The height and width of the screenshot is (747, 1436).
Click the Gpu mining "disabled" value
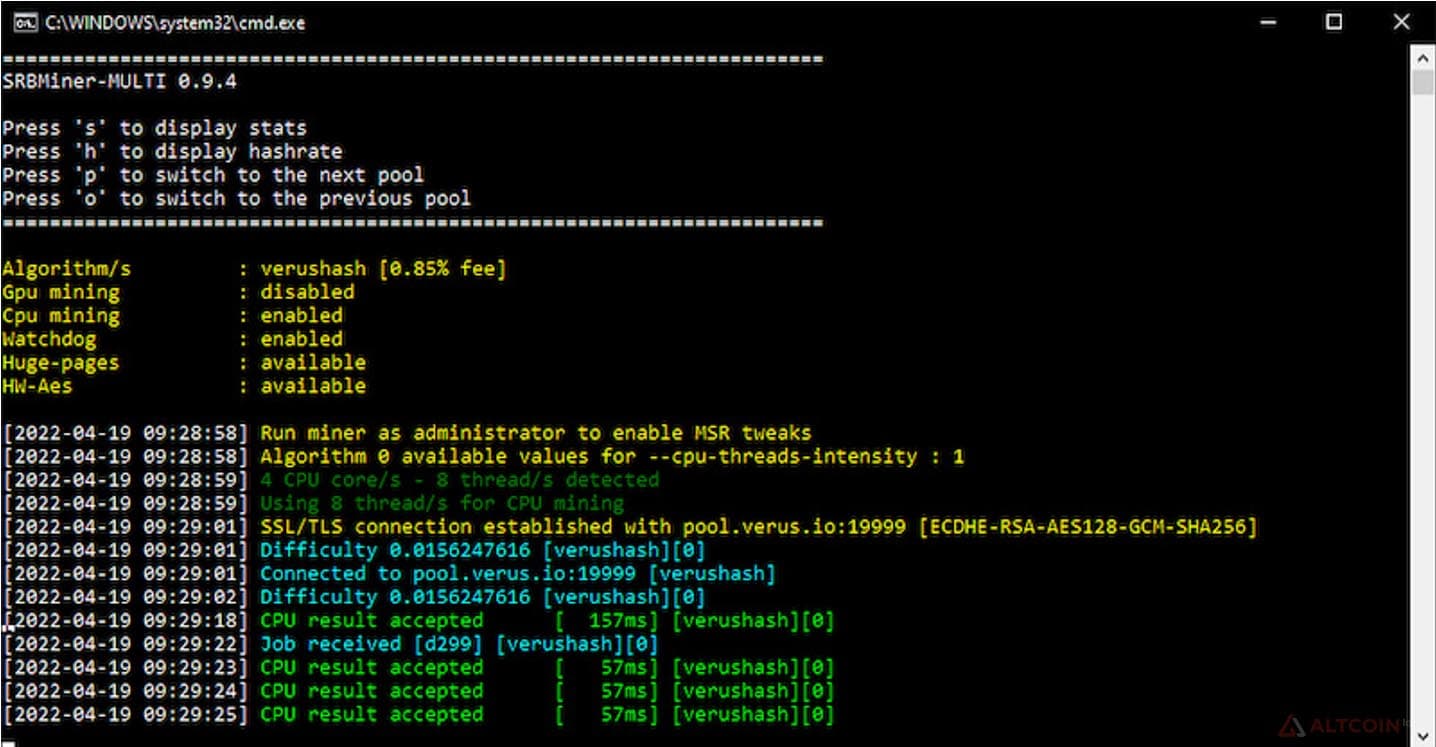307,292
